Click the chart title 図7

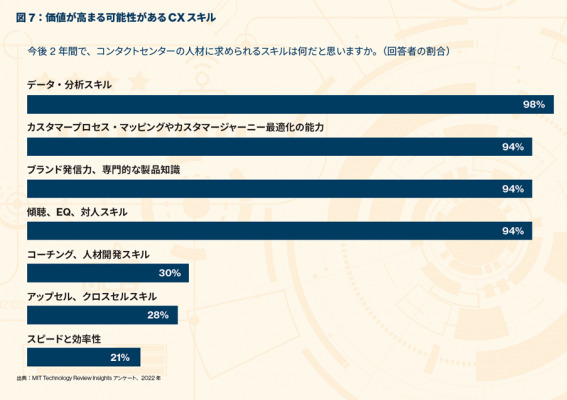tap(116, 17)
